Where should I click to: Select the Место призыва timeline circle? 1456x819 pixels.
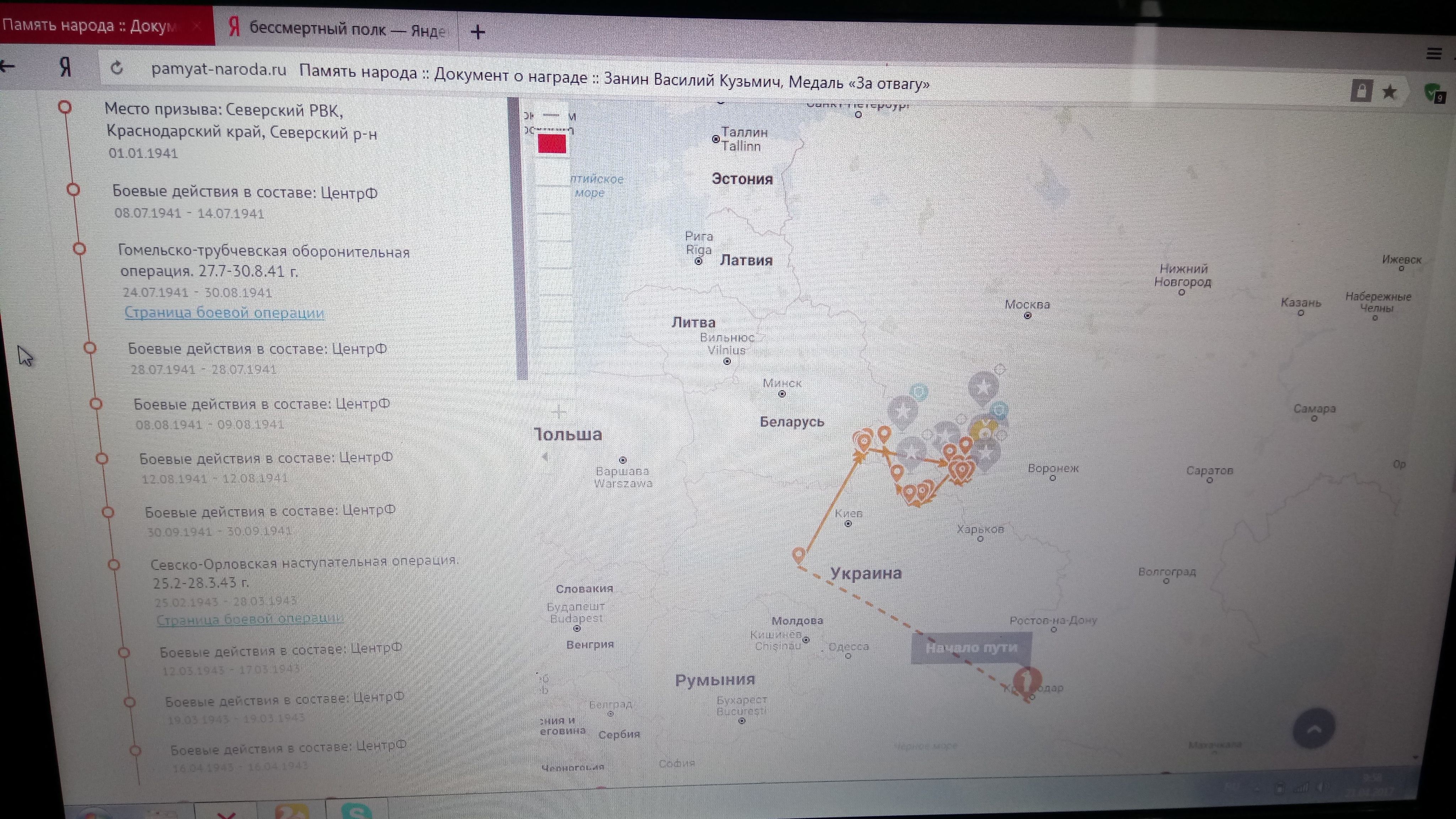(x=65, y=106)
